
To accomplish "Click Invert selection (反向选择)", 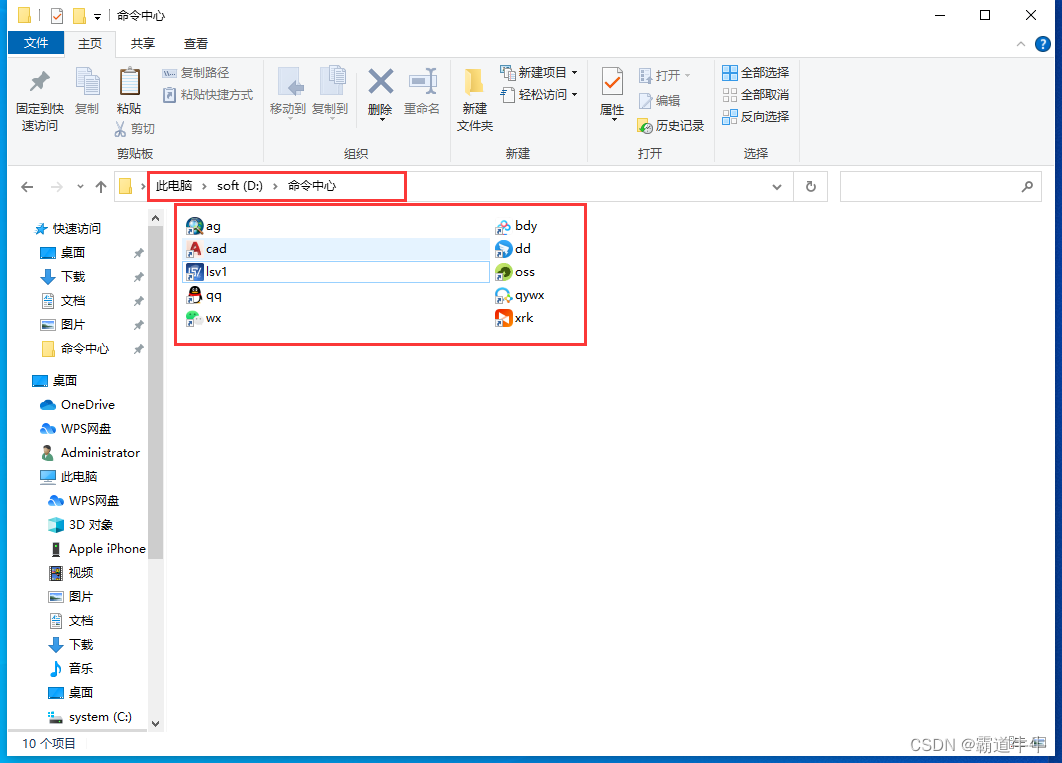I will click(755, 116).
